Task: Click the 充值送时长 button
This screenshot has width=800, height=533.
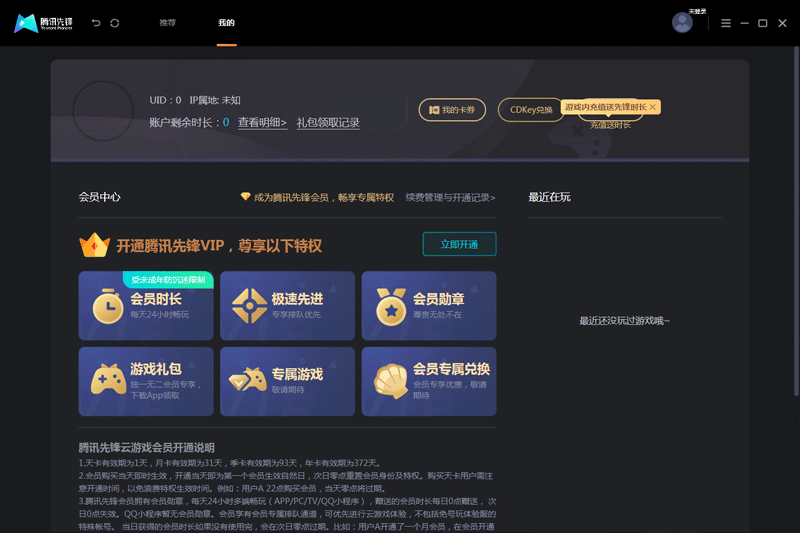Action: coord(610,124)
